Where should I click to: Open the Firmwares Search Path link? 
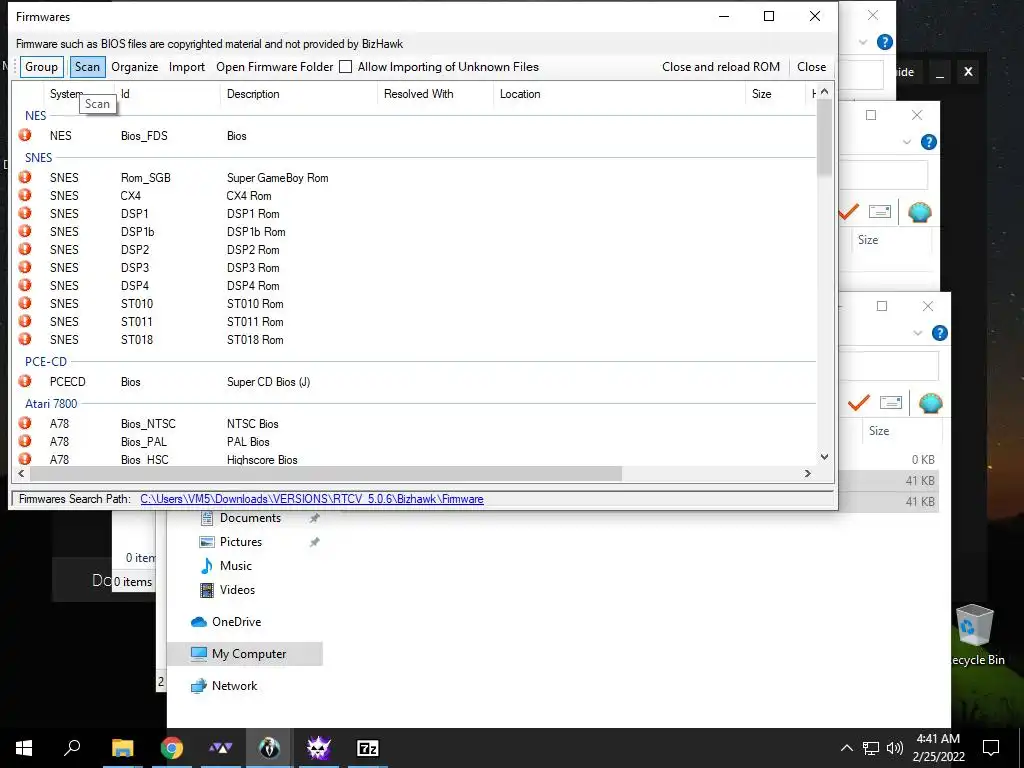[312, 499]
